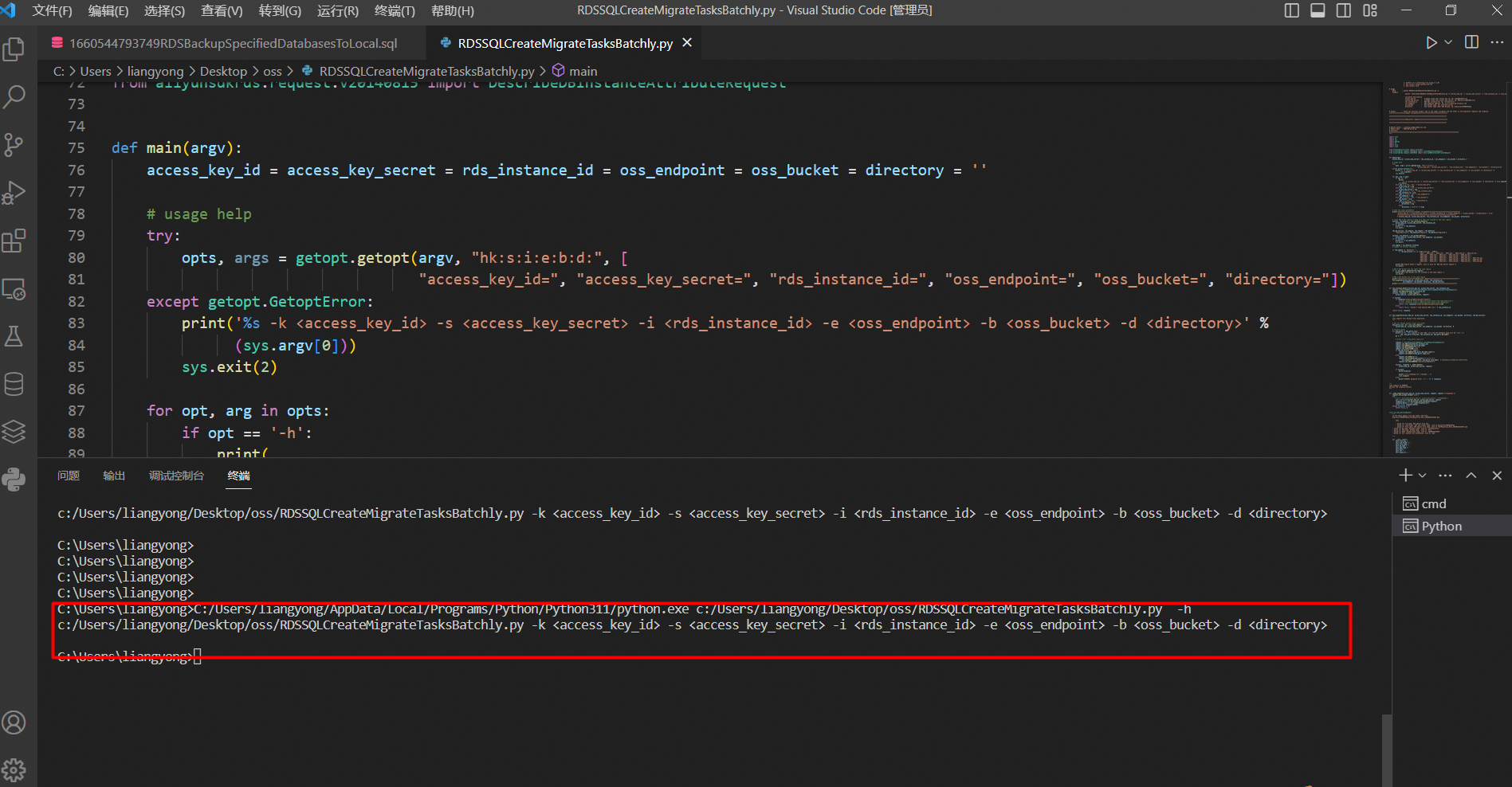Select the Python terminal instance
1512x787 pixels.
pos(1452,526)
